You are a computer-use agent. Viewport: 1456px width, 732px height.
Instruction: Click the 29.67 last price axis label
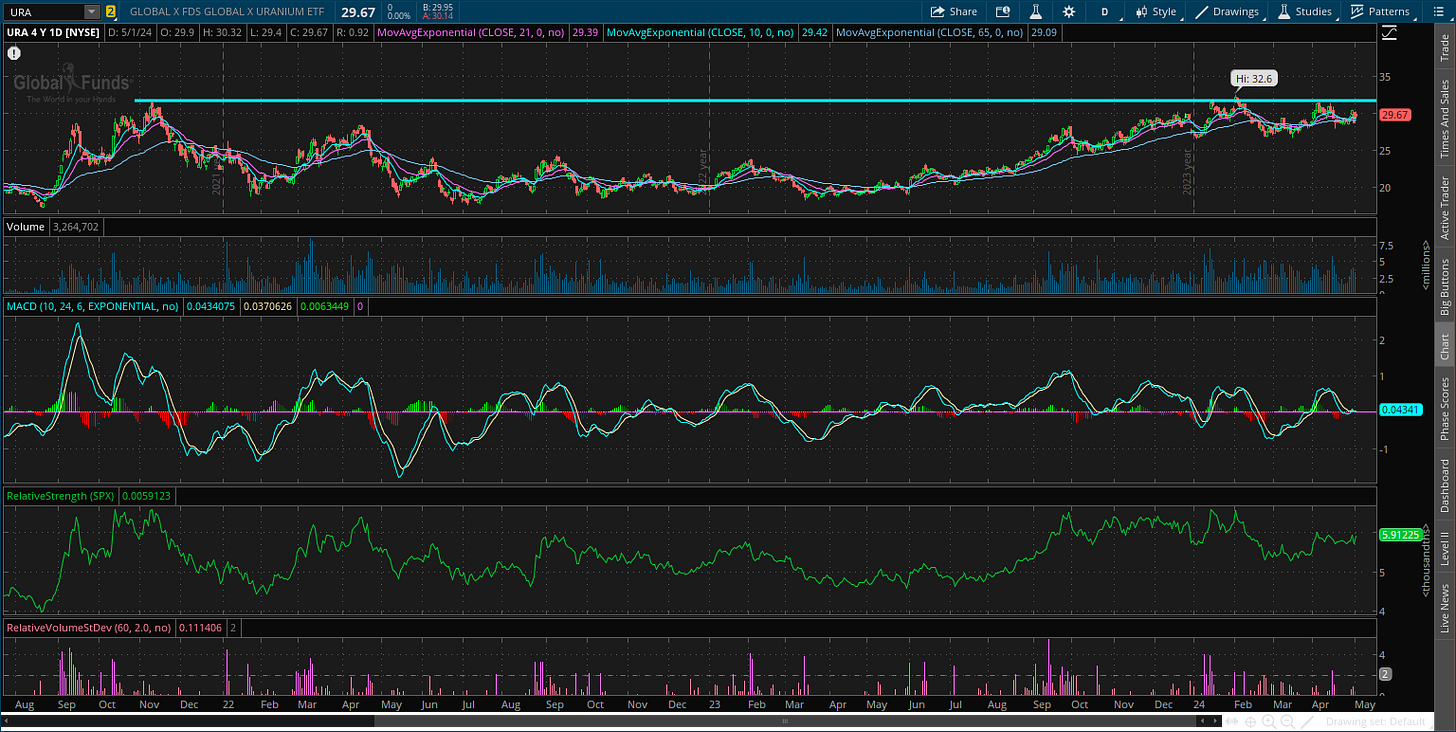coord(1394,116)
